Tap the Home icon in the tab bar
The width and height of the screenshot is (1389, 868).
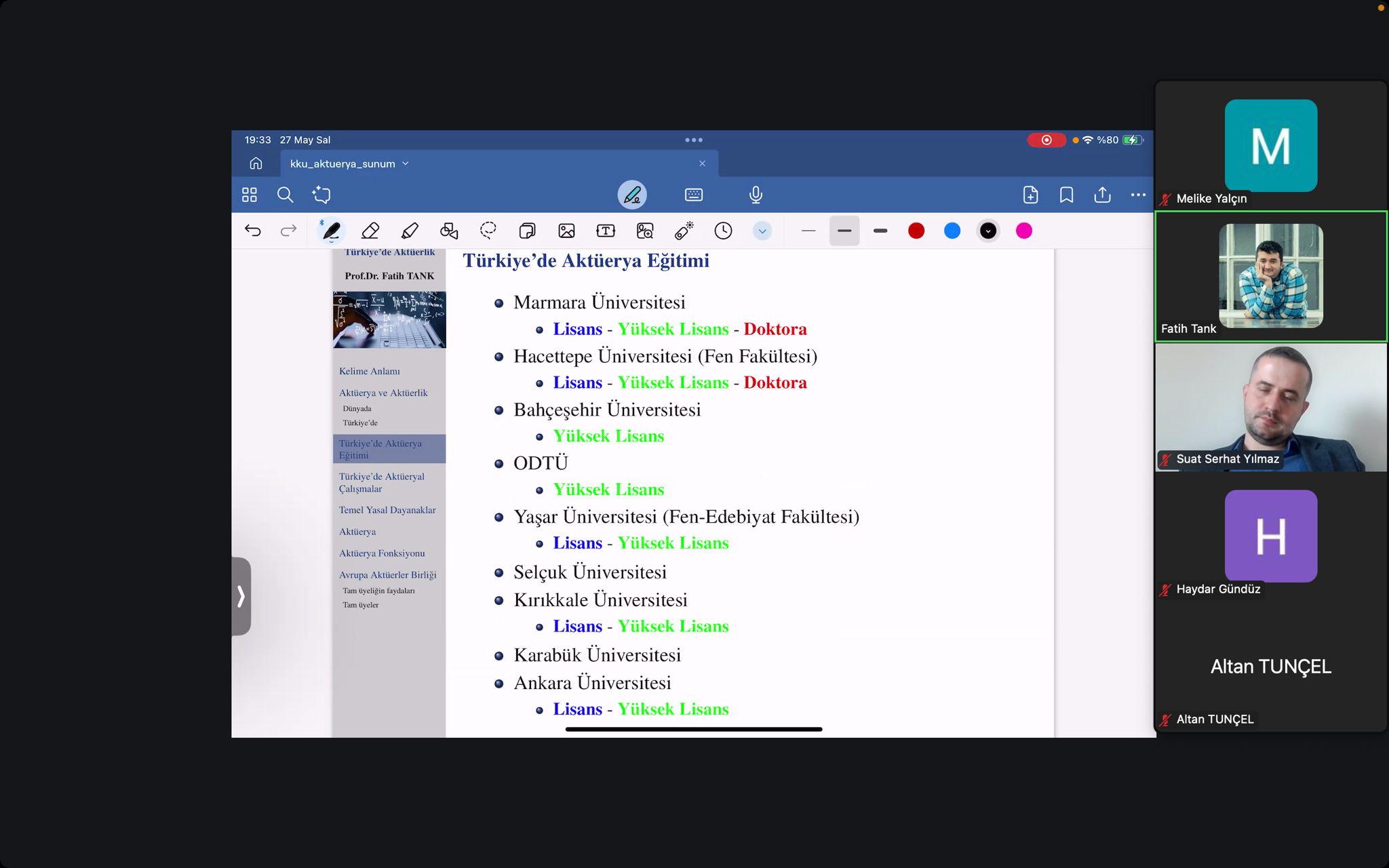pos(256,163)
